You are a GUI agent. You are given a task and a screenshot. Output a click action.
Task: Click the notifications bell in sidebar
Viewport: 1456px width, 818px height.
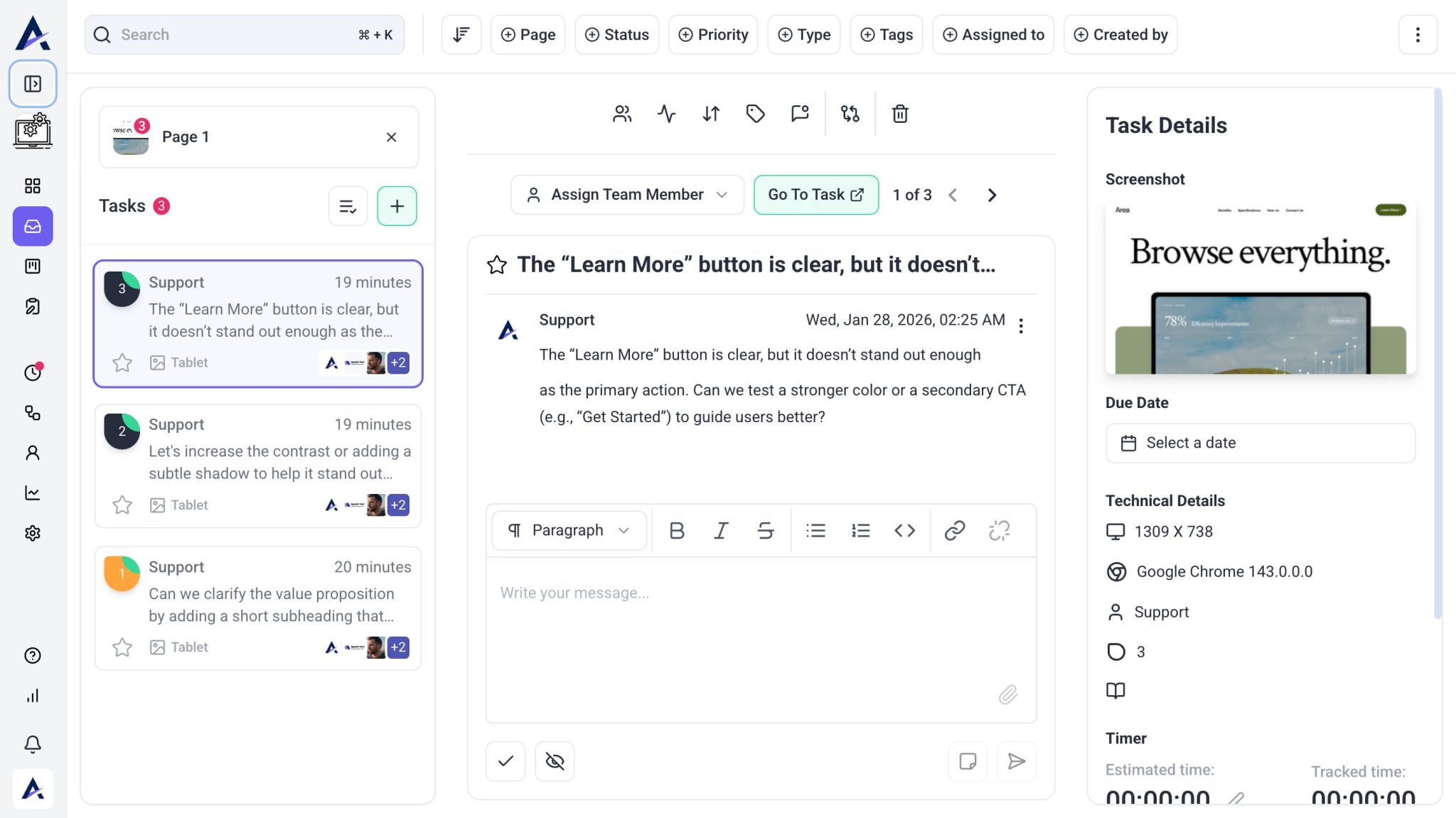[33, 743]
